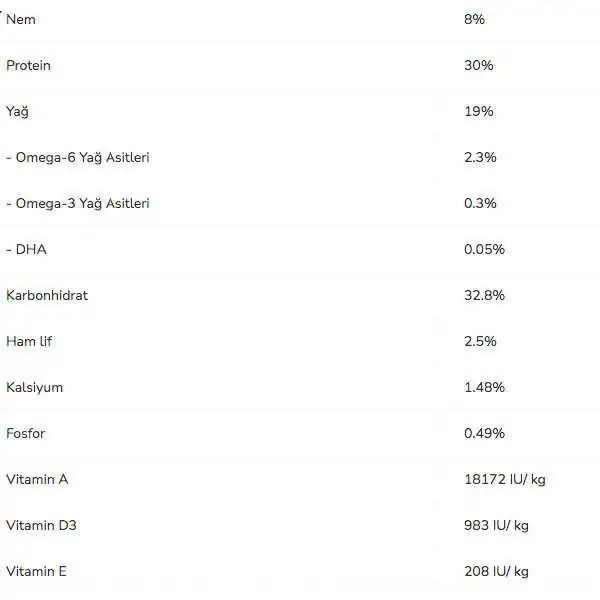Select the 2.3% Omega-6 value
Screen dimensions: 600x600
[x=480, y=157]
